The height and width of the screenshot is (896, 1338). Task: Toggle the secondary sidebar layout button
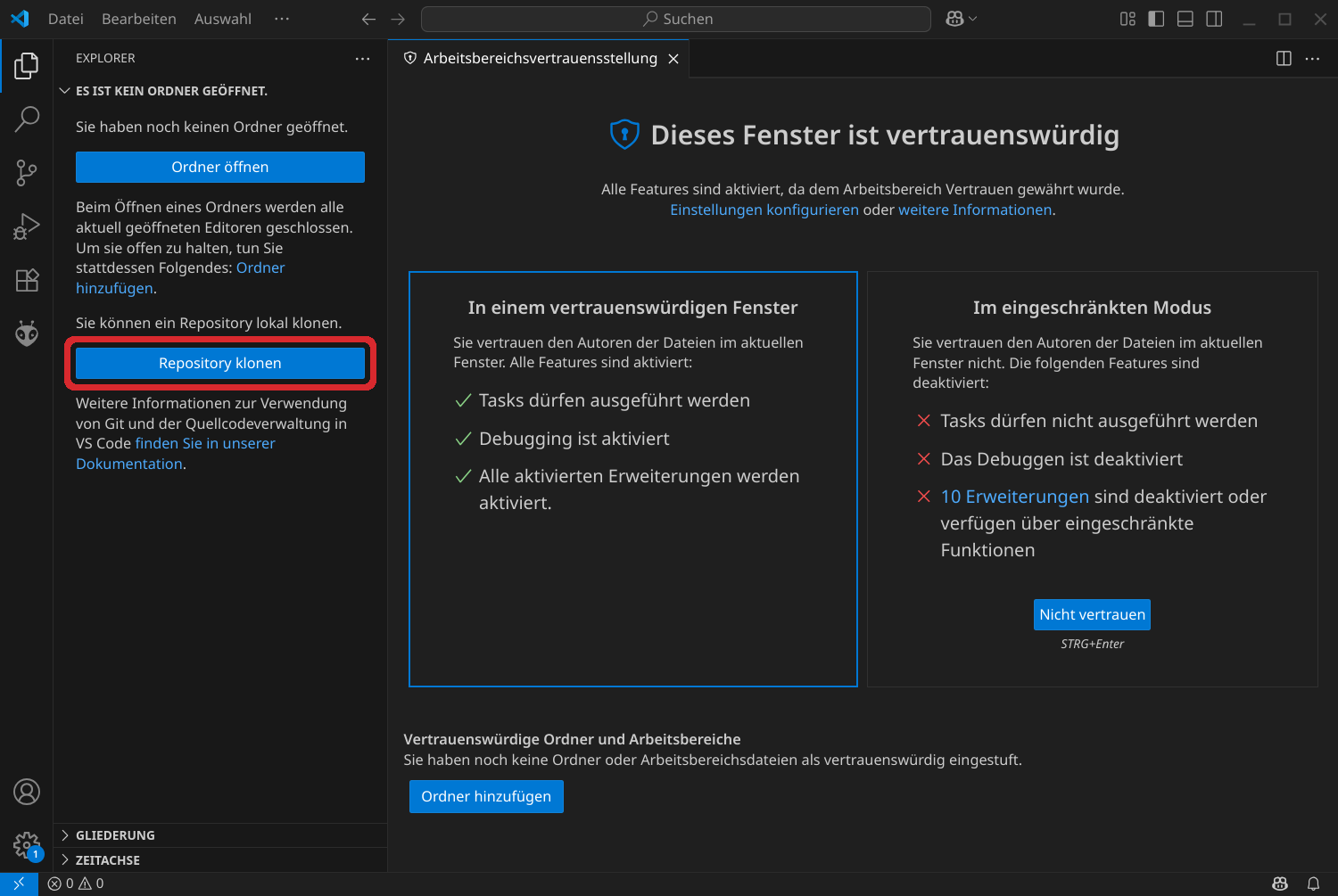click(x=1214, y=19)
